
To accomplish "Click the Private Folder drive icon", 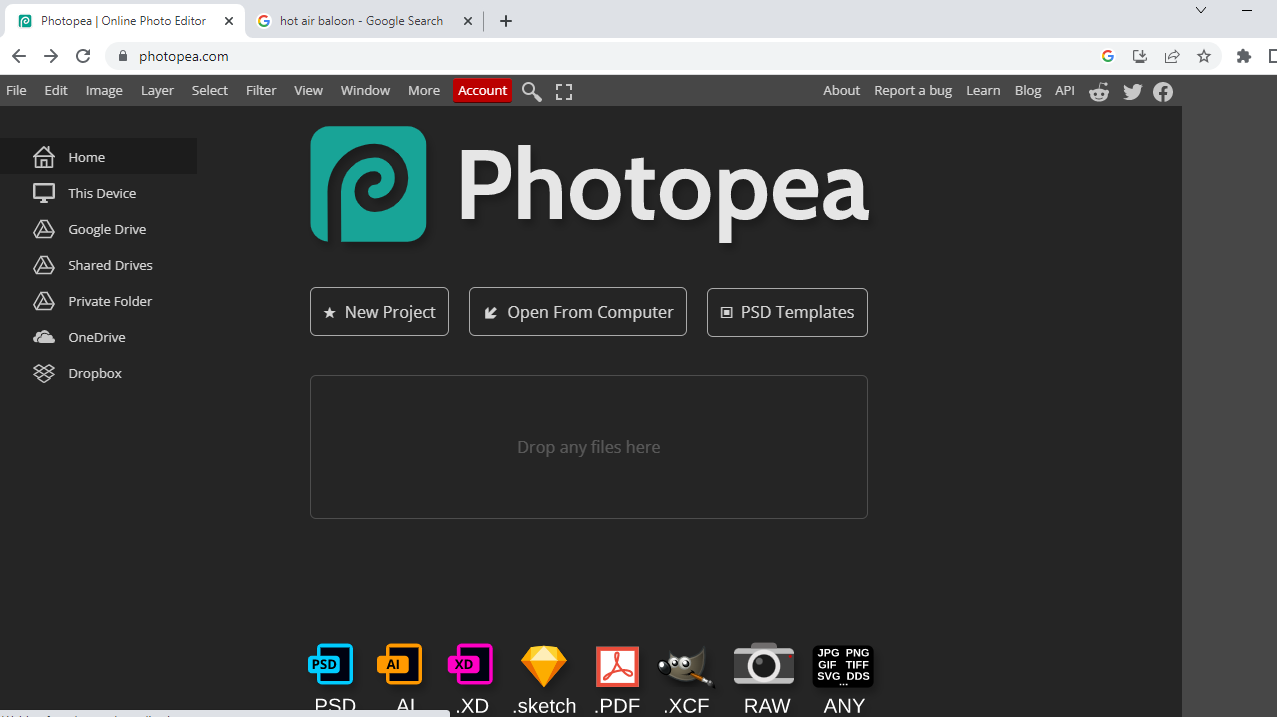I will click(x=43, y=301).
